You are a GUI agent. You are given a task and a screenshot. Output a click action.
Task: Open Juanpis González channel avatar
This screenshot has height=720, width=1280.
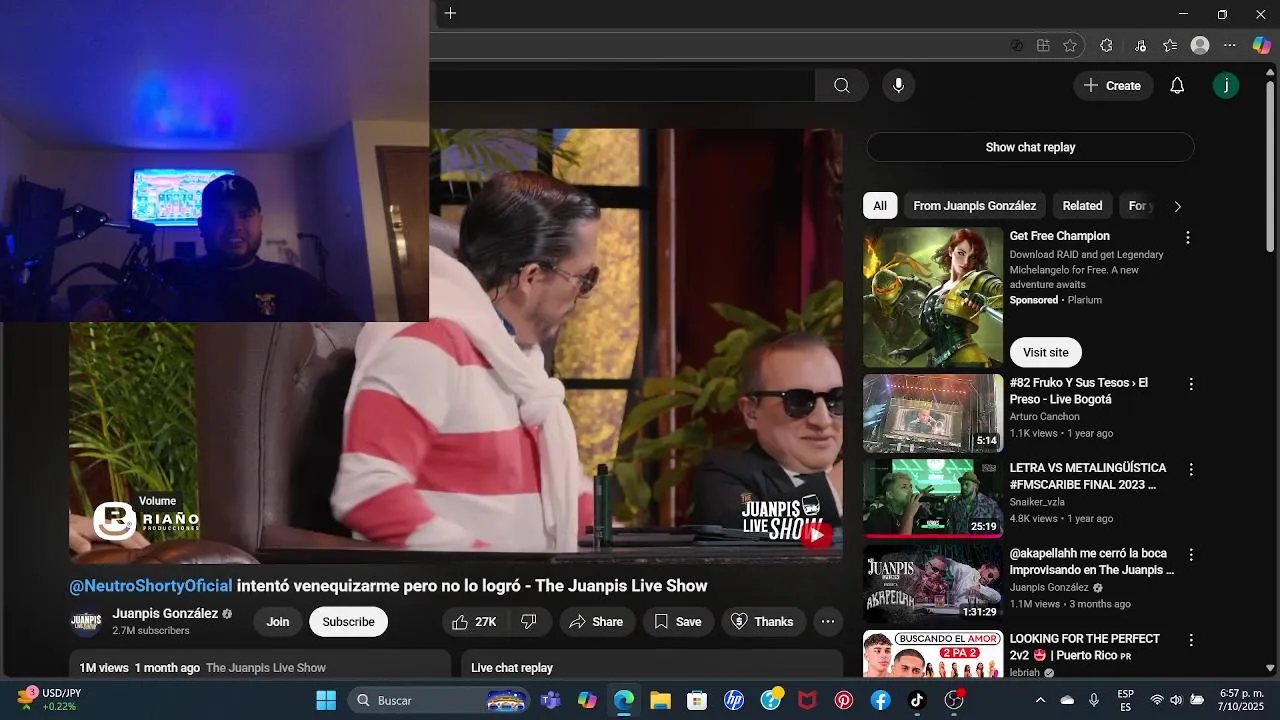pos(86,622)
